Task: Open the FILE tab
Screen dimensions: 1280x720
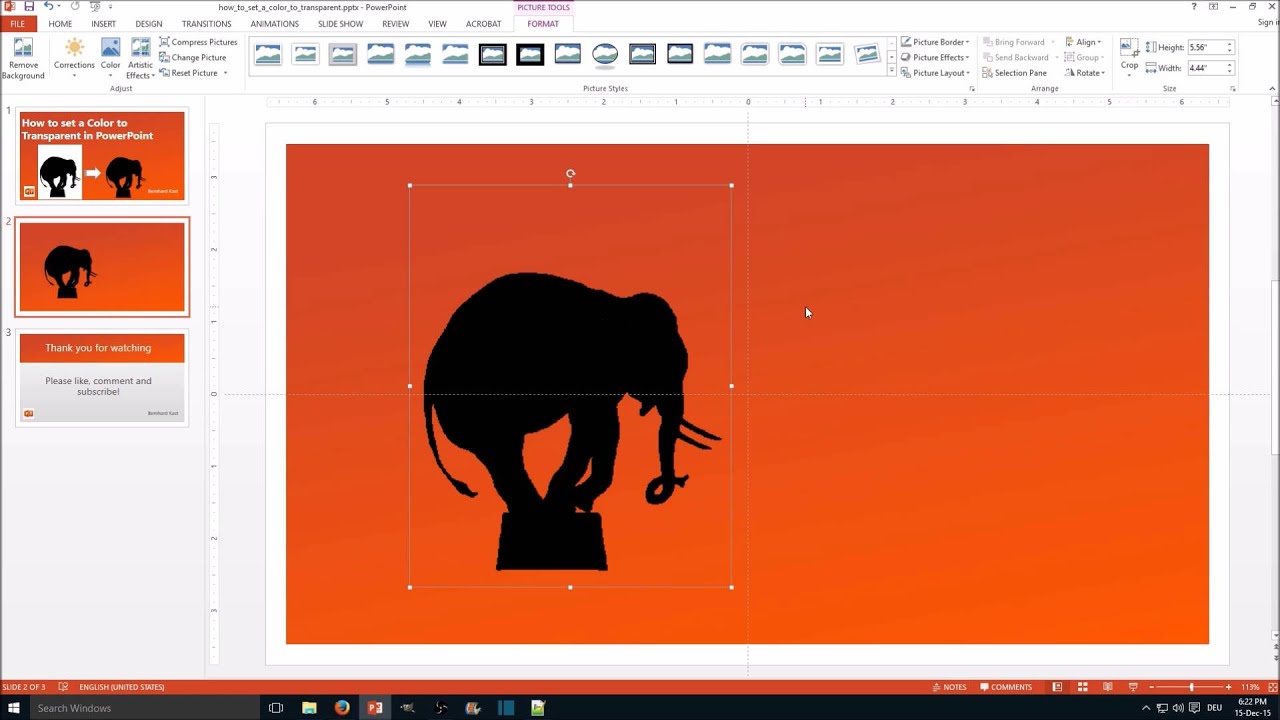Action: click(x=17, y=24)
